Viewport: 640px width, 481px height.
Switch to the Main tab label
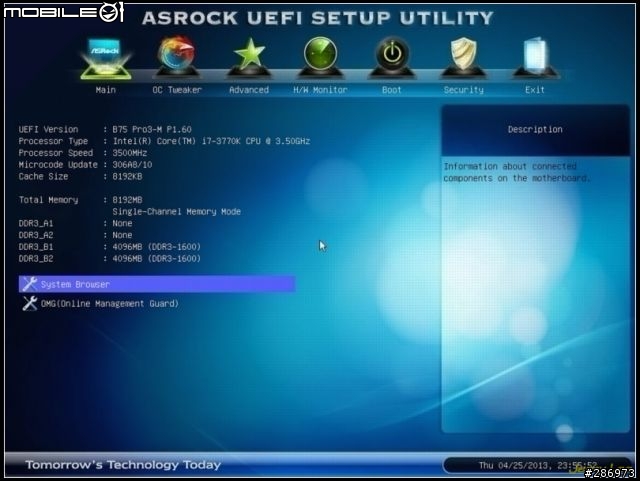[106, 90]
